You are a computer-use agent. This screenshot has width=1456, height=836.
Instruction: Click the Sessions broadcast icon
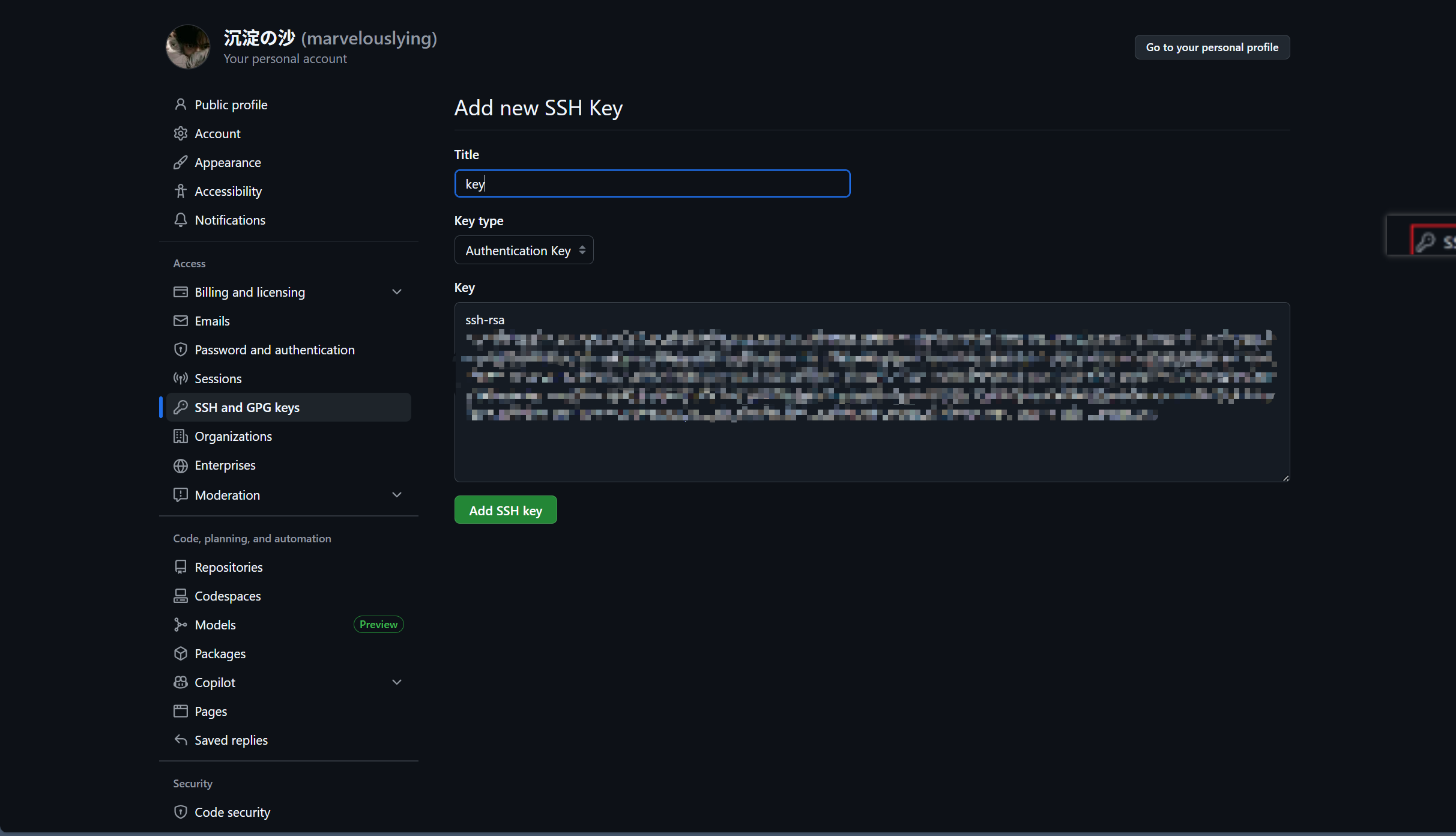pos(180,378)
